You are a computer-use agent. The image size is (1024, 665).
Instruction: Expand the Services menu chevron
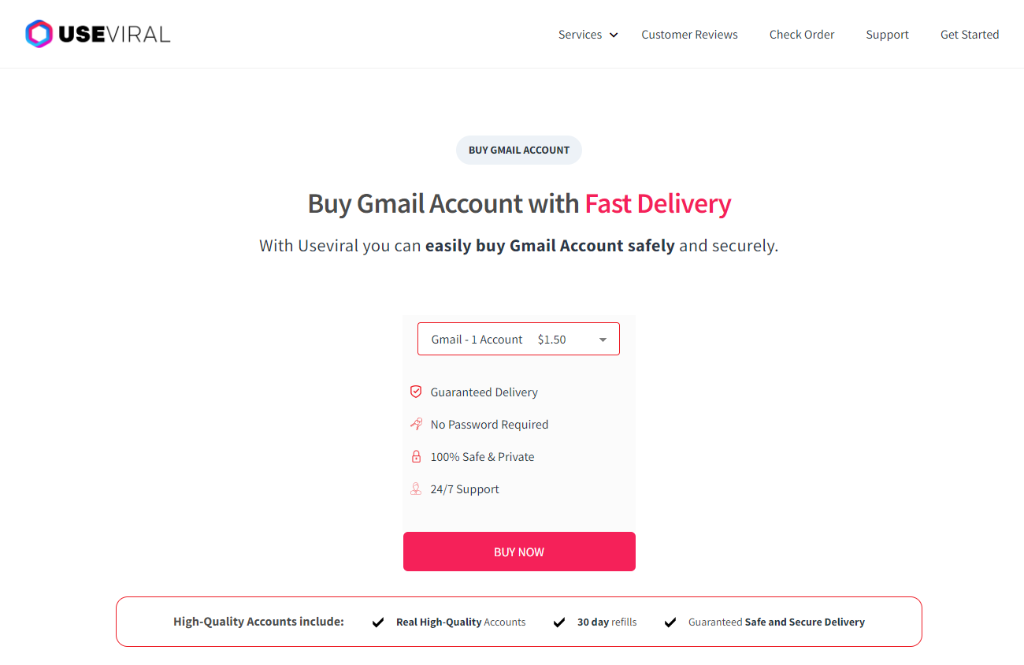(614, 35)
